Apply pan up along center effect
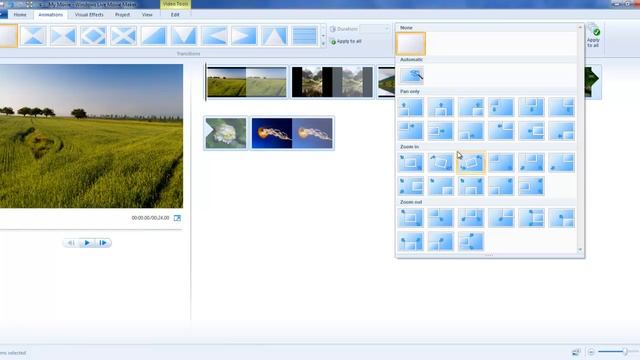 [441, 107]
